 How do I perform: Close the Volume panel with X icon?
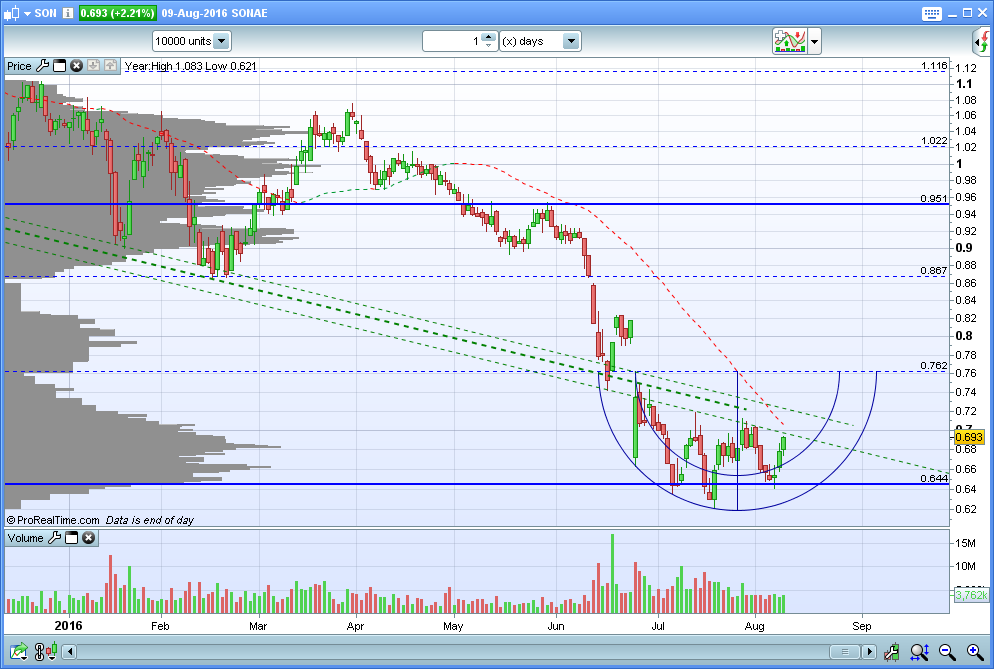pyautogui.click(x=89, y=538)
